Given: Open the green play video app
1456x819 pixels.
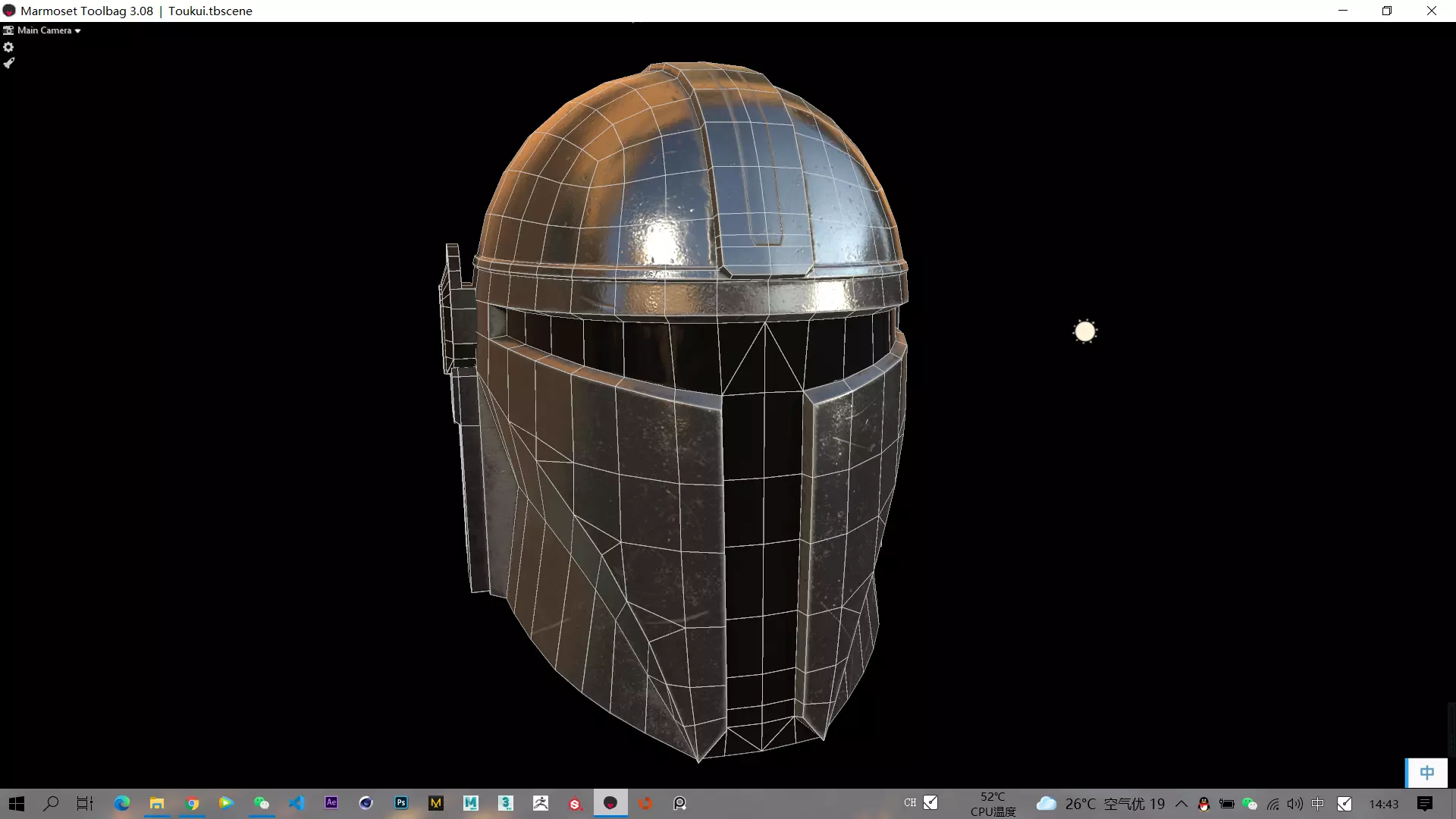Looking at the screenshot, I should point(226,803).
